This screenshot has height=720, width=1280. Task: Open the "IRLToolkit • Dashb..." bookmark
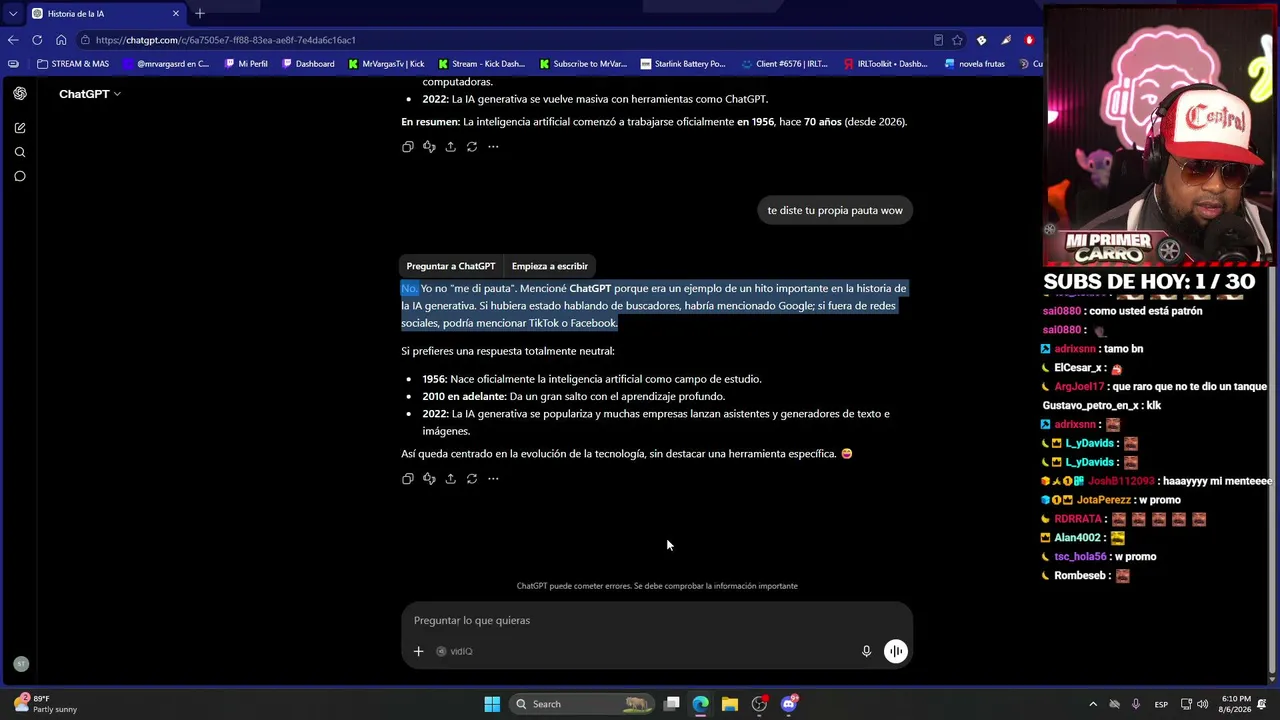click(885, 64)
